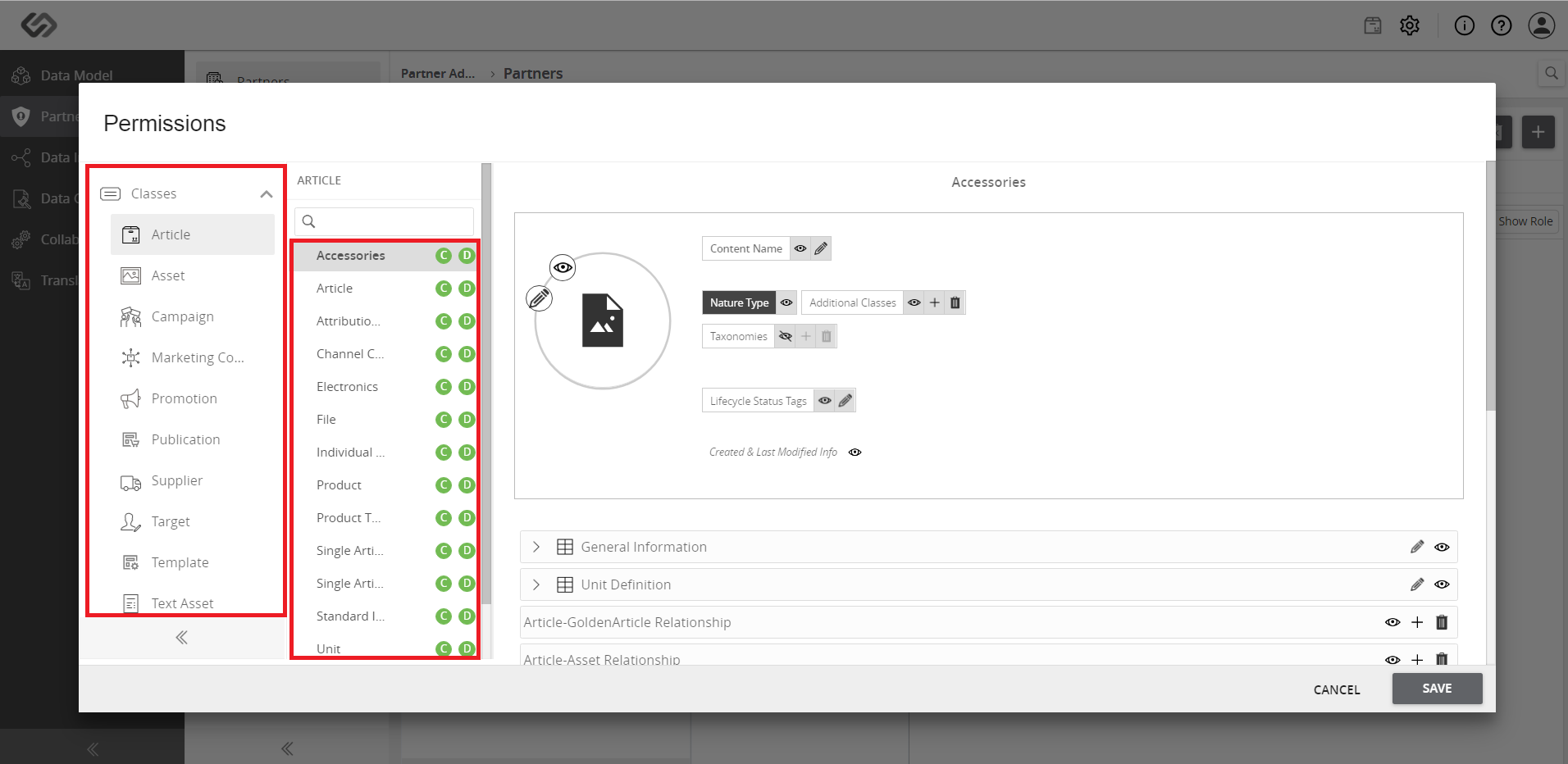Toggle the crossed-out eye for Taxonomies
Image resolution: width=1568 pixels, height=764 pixels.
coord(786,336)
